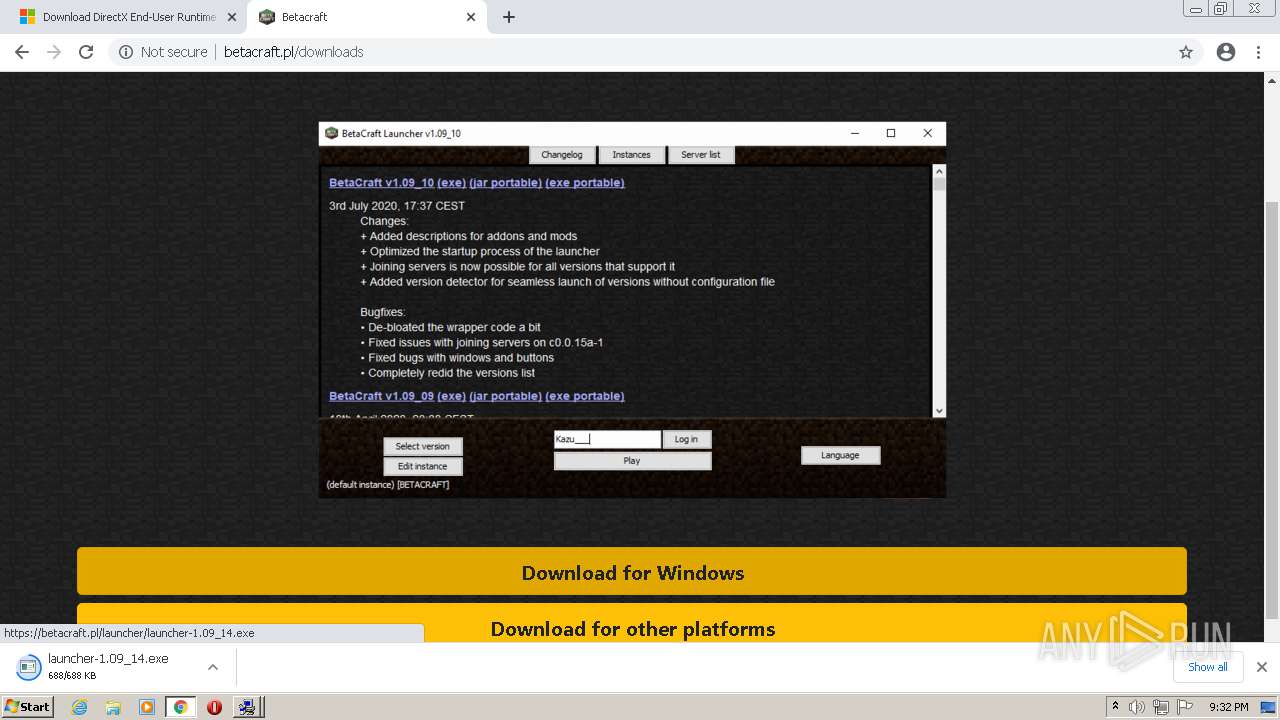Viewport: 1280px width, 720px height.
Task: Click the browser forward arrow
Action: 53,52
